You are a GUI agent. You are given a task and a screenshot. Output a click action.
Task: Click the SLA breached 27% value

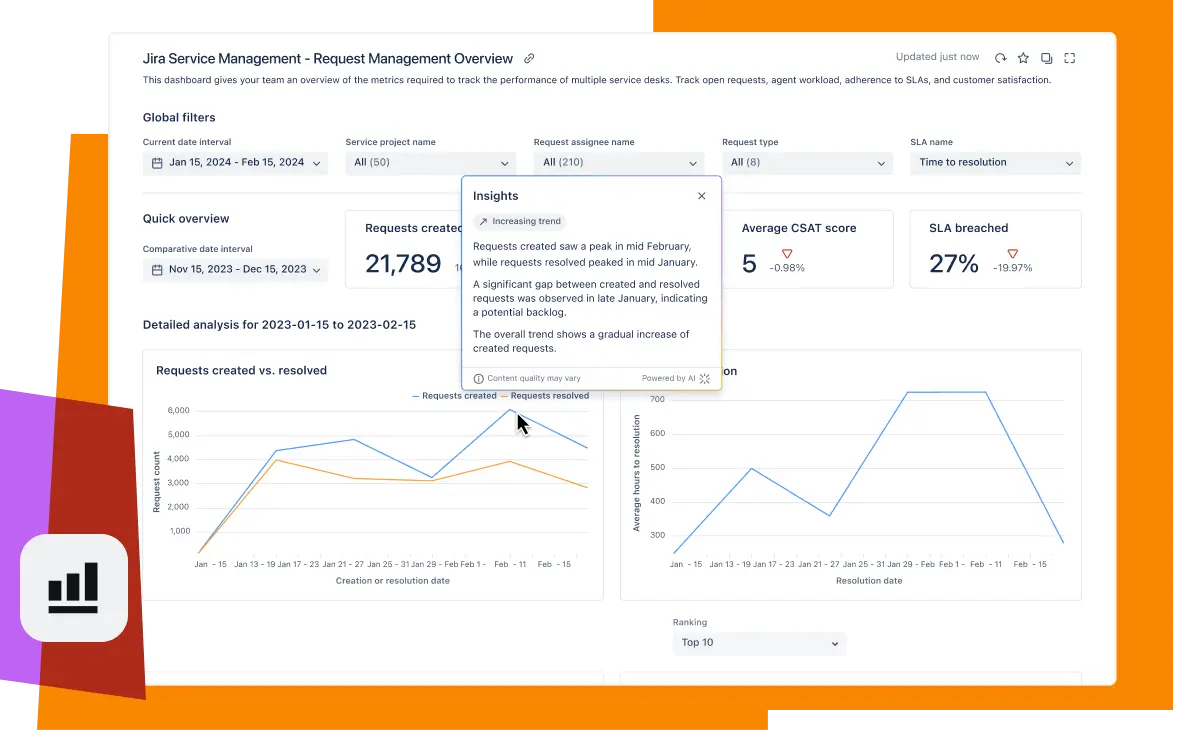point(954,263)
